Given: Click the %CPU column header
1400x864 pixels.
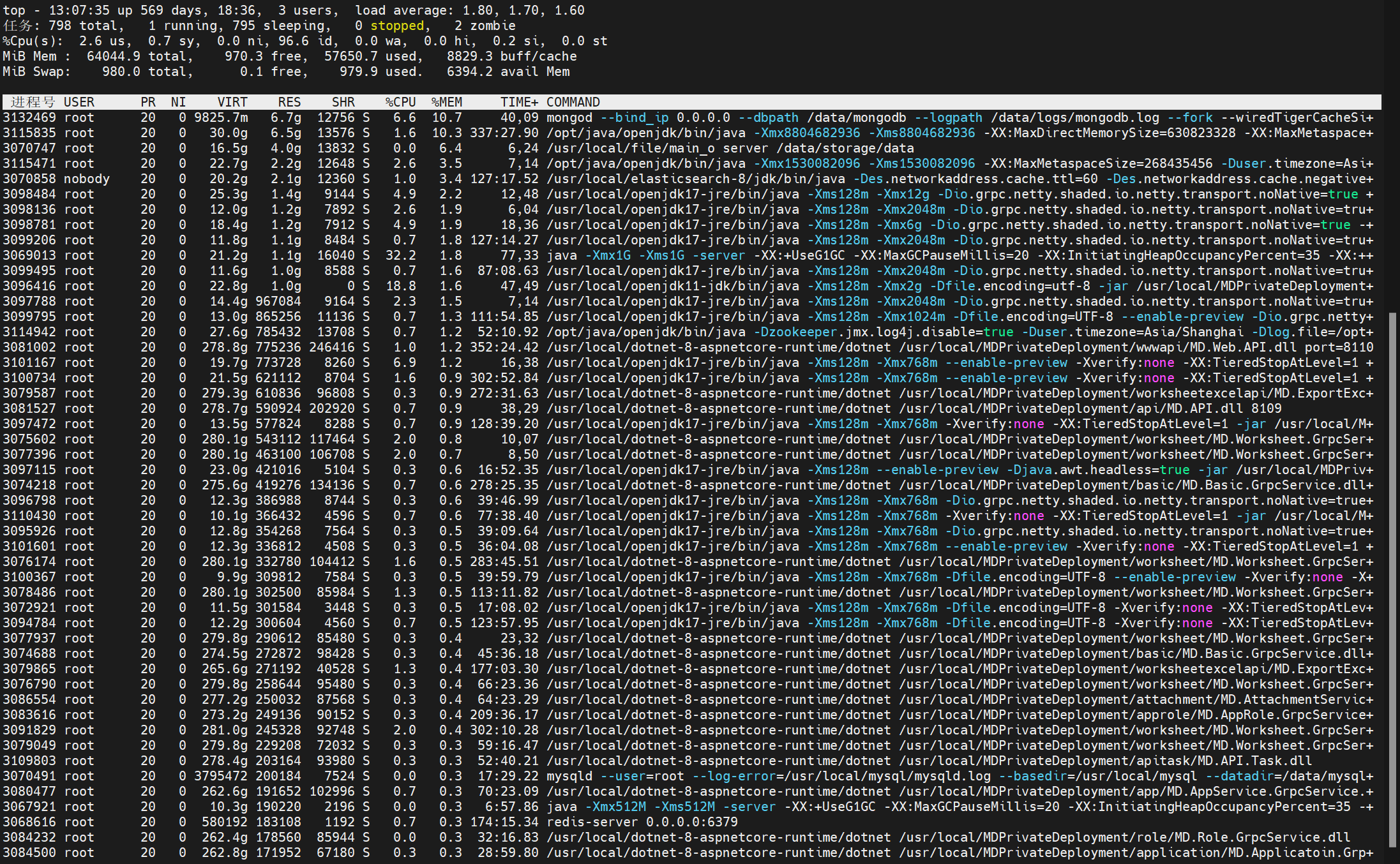Looking at the screenshot, I should tap(400, 102).
